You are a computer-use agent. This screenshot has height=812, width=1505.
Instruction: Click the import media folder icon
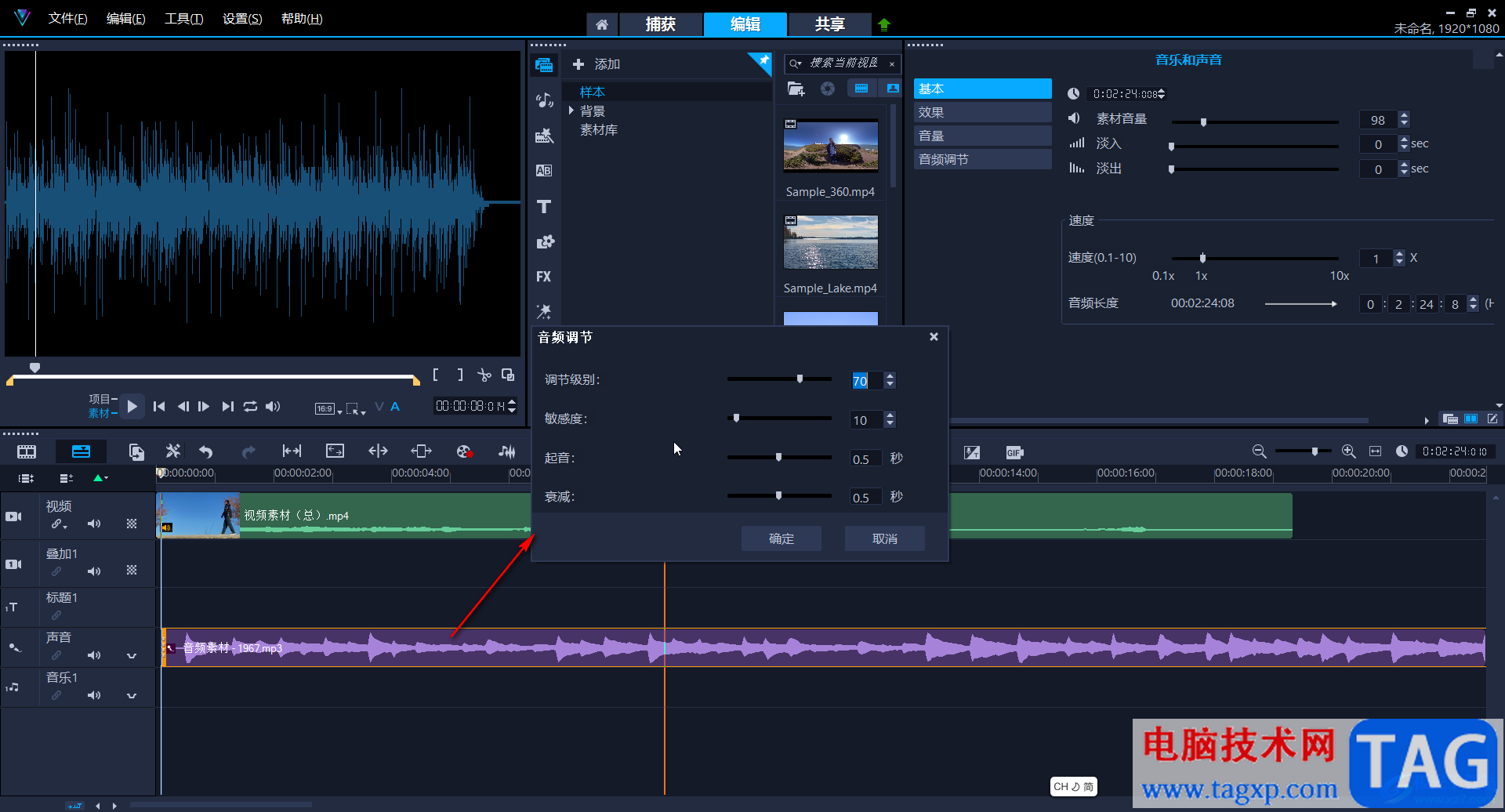coord(796,89)
